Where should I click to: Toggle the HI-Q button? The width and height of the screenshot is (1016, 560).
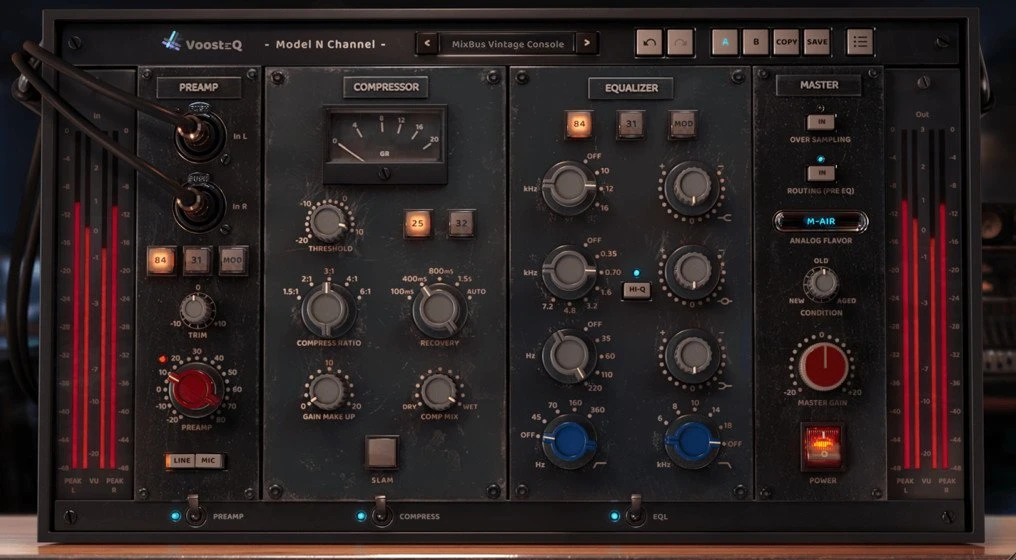(x=636, y=291)
